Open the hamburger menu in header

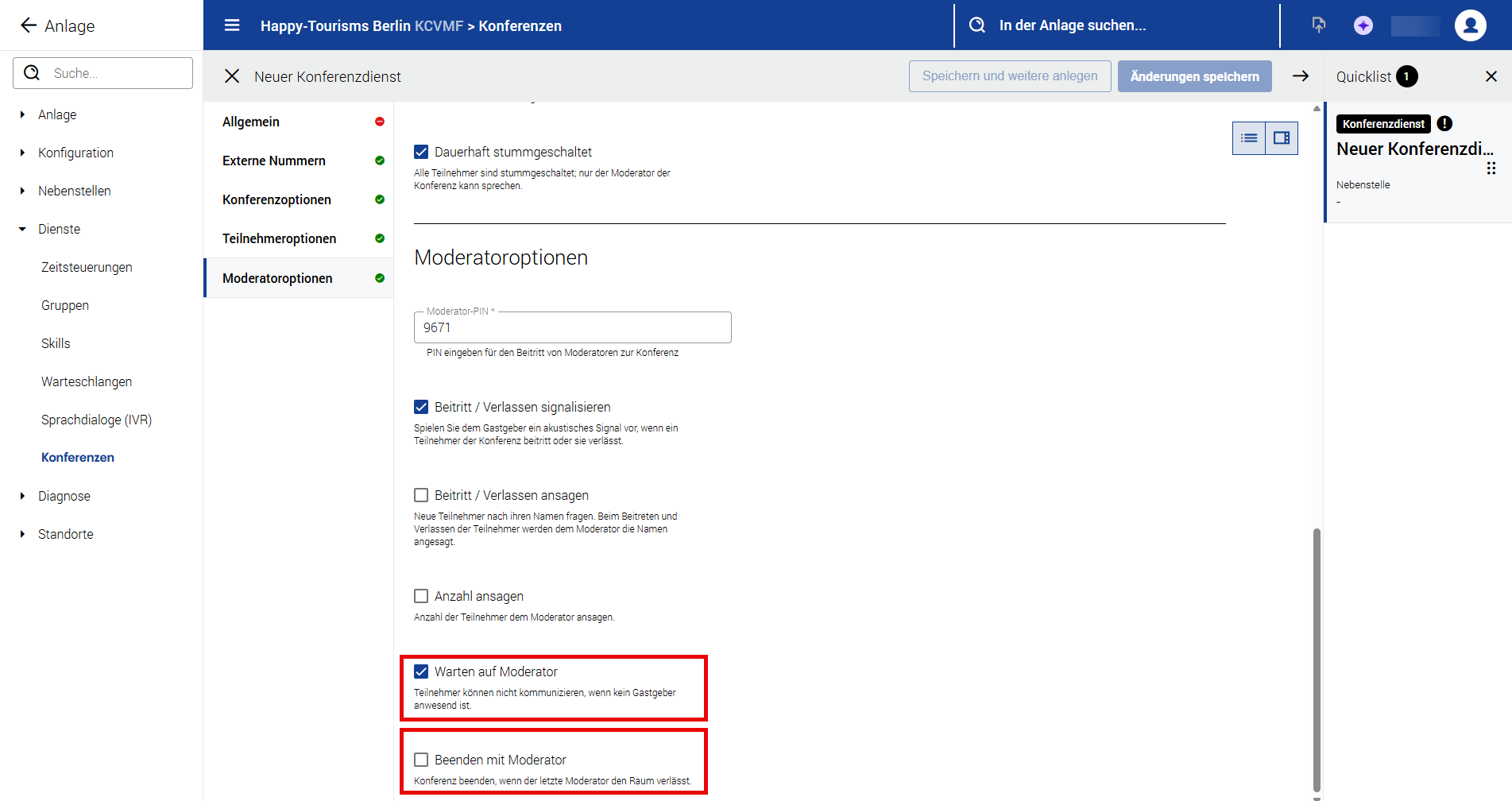232,25
